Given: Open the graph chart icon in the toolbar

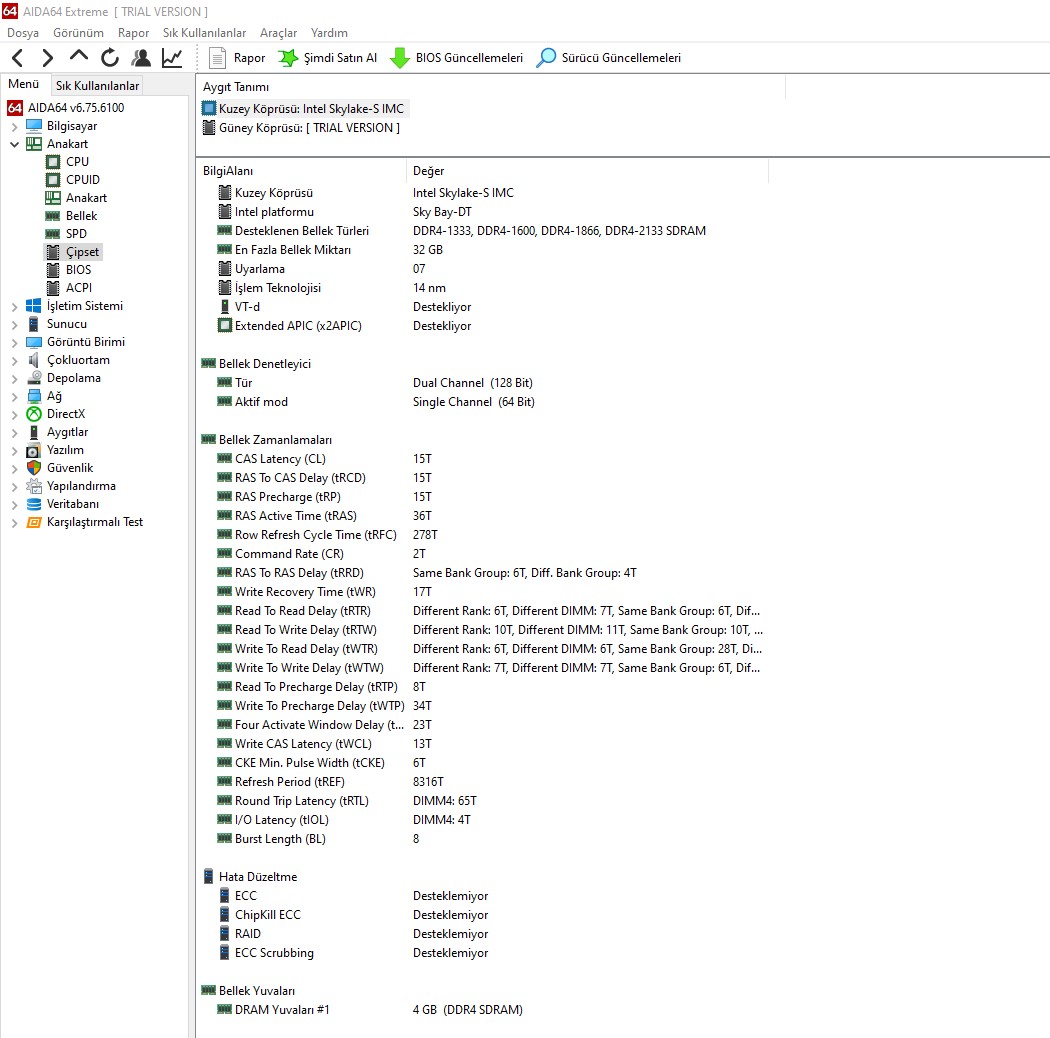Looking at the screenshot, I should (172, 58).
